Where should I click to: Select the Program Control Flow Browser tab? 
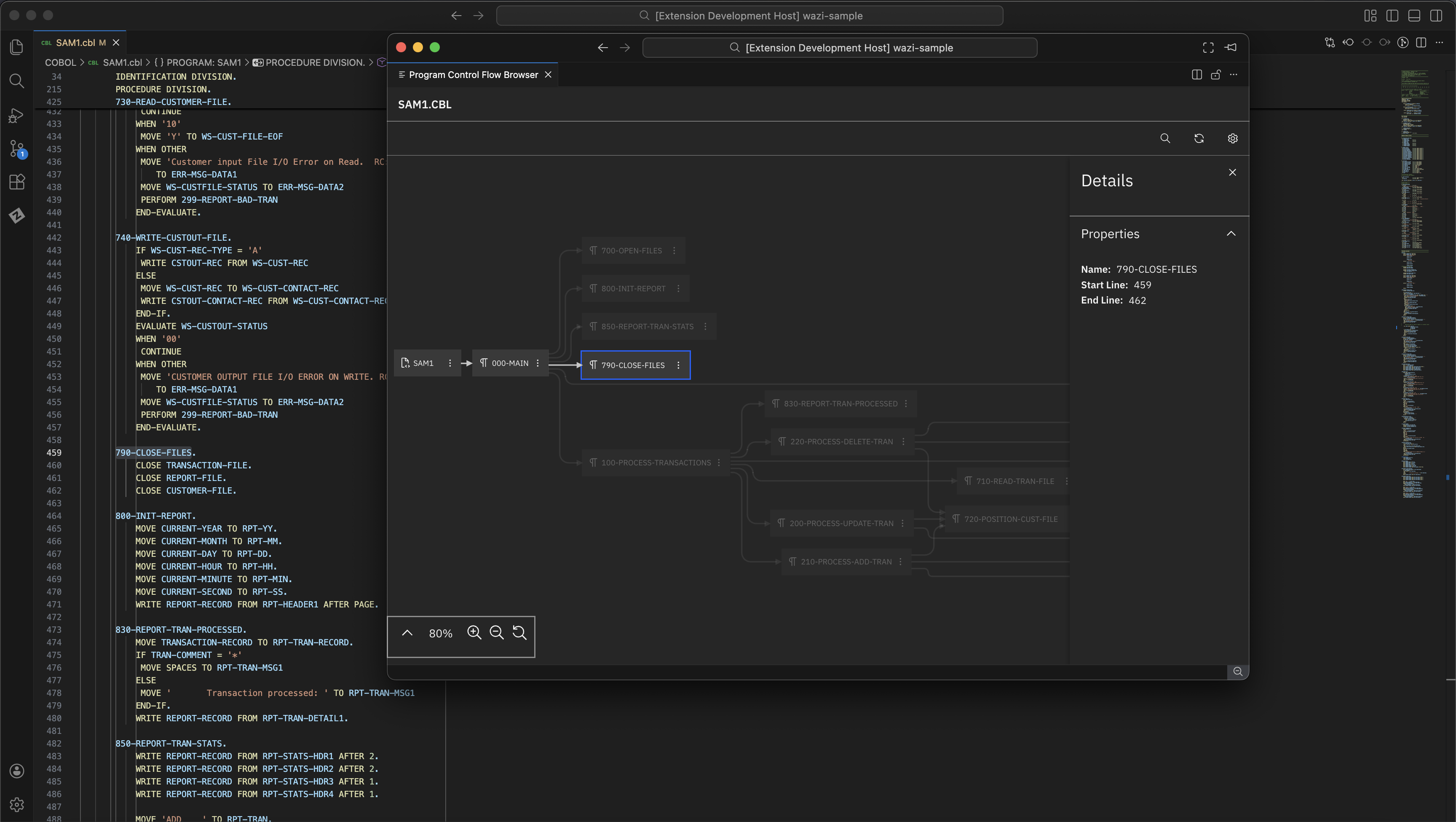[473, 75]
